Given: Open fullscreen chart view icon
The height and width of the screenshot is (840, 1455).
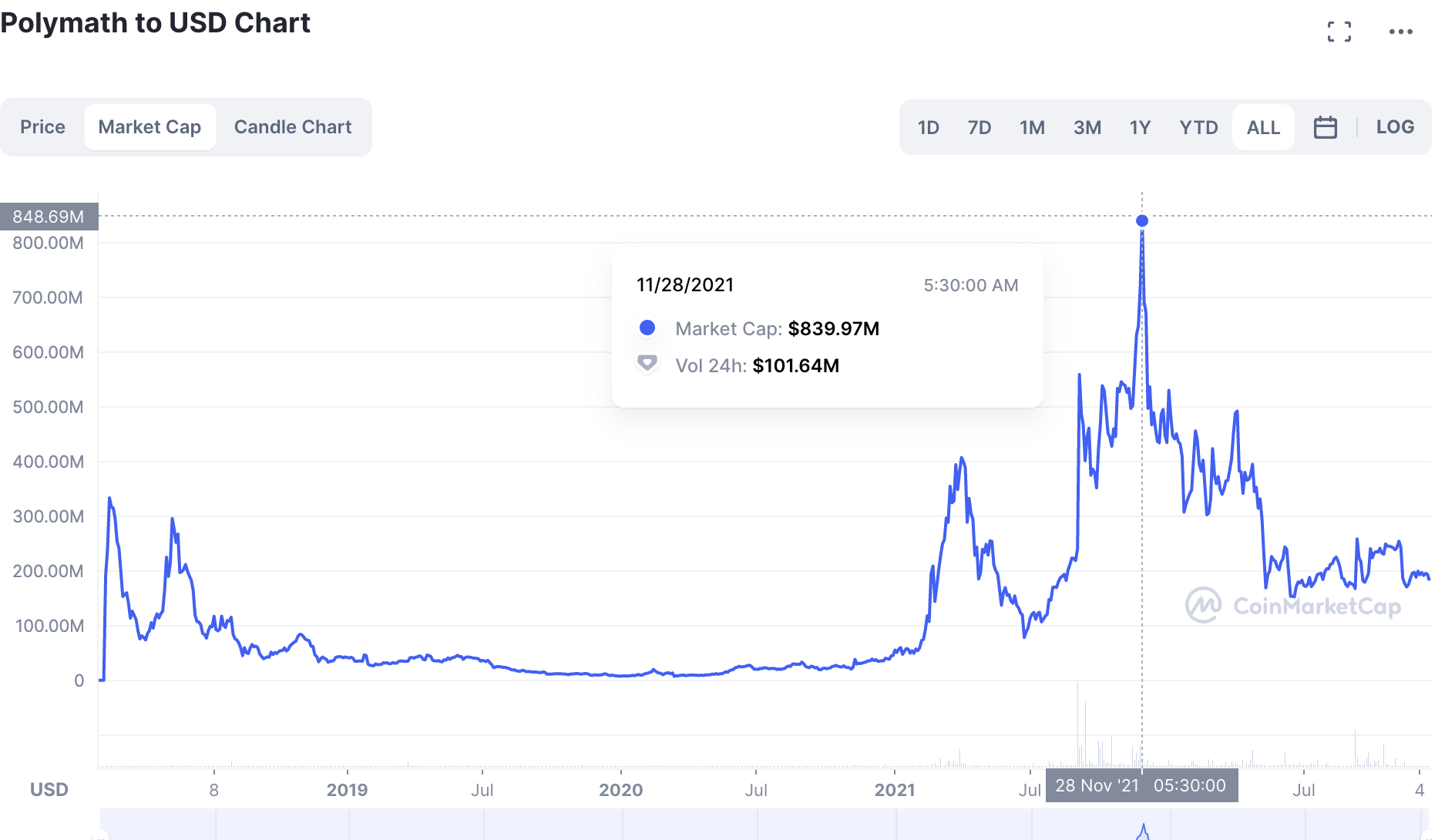Looking at the screenshot, I should 1339,32.
